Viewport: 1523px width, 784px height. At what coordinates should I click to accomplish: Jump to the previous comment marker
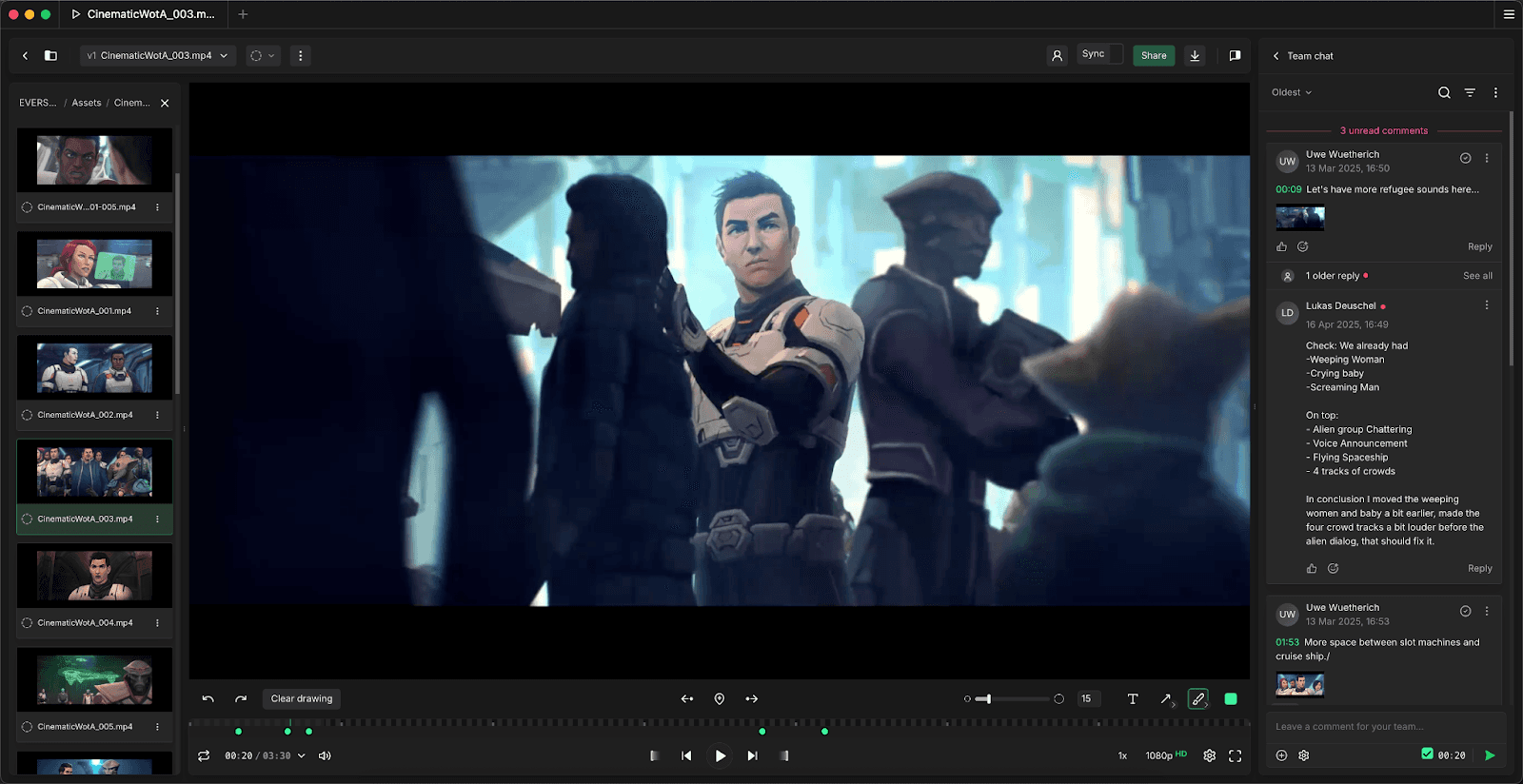[687, 698]
